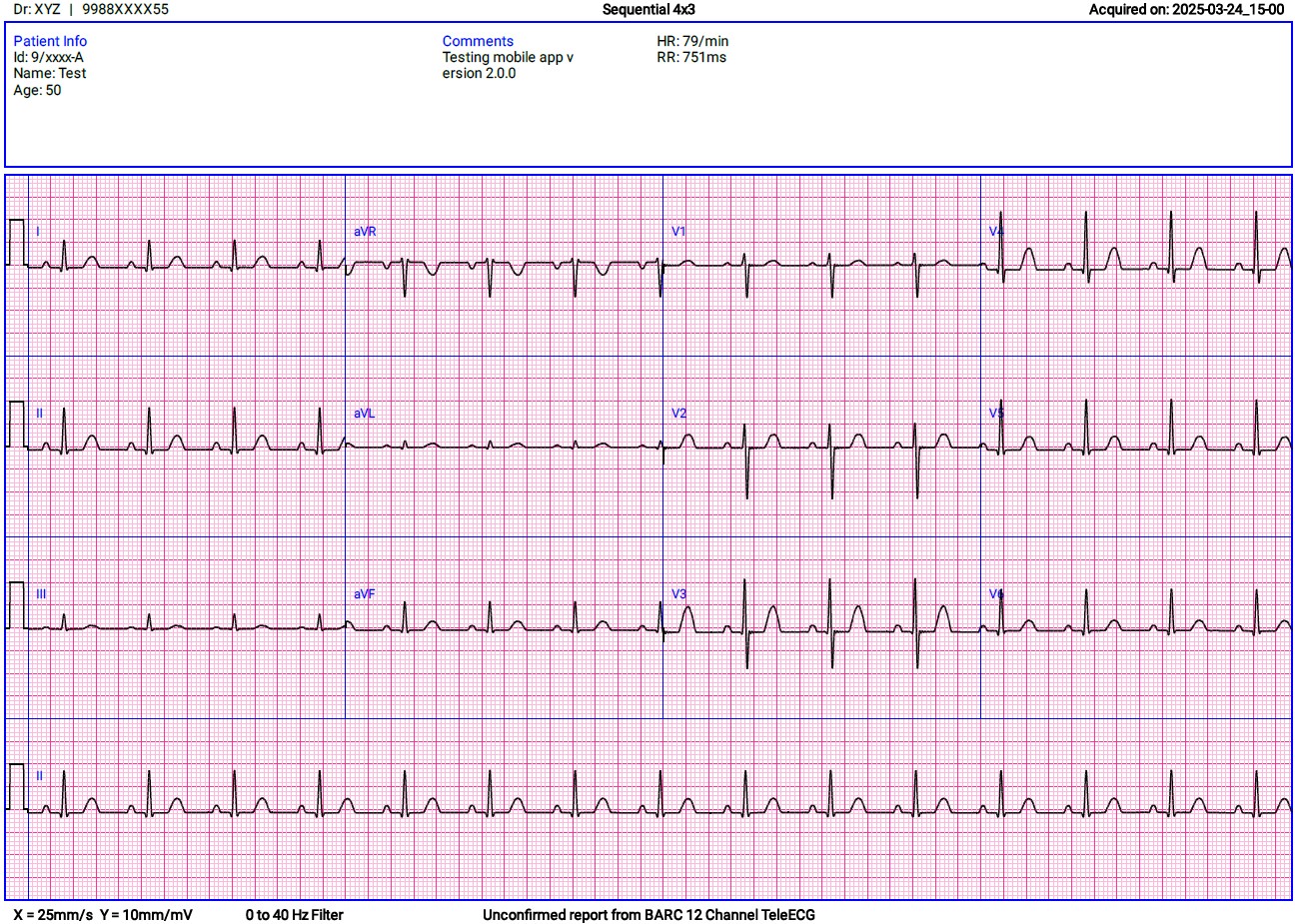Click the 'Y = 10mm/mV' gain text
Image resolution: width=1295 pixels, height=924 pixels.
[146, 914]
